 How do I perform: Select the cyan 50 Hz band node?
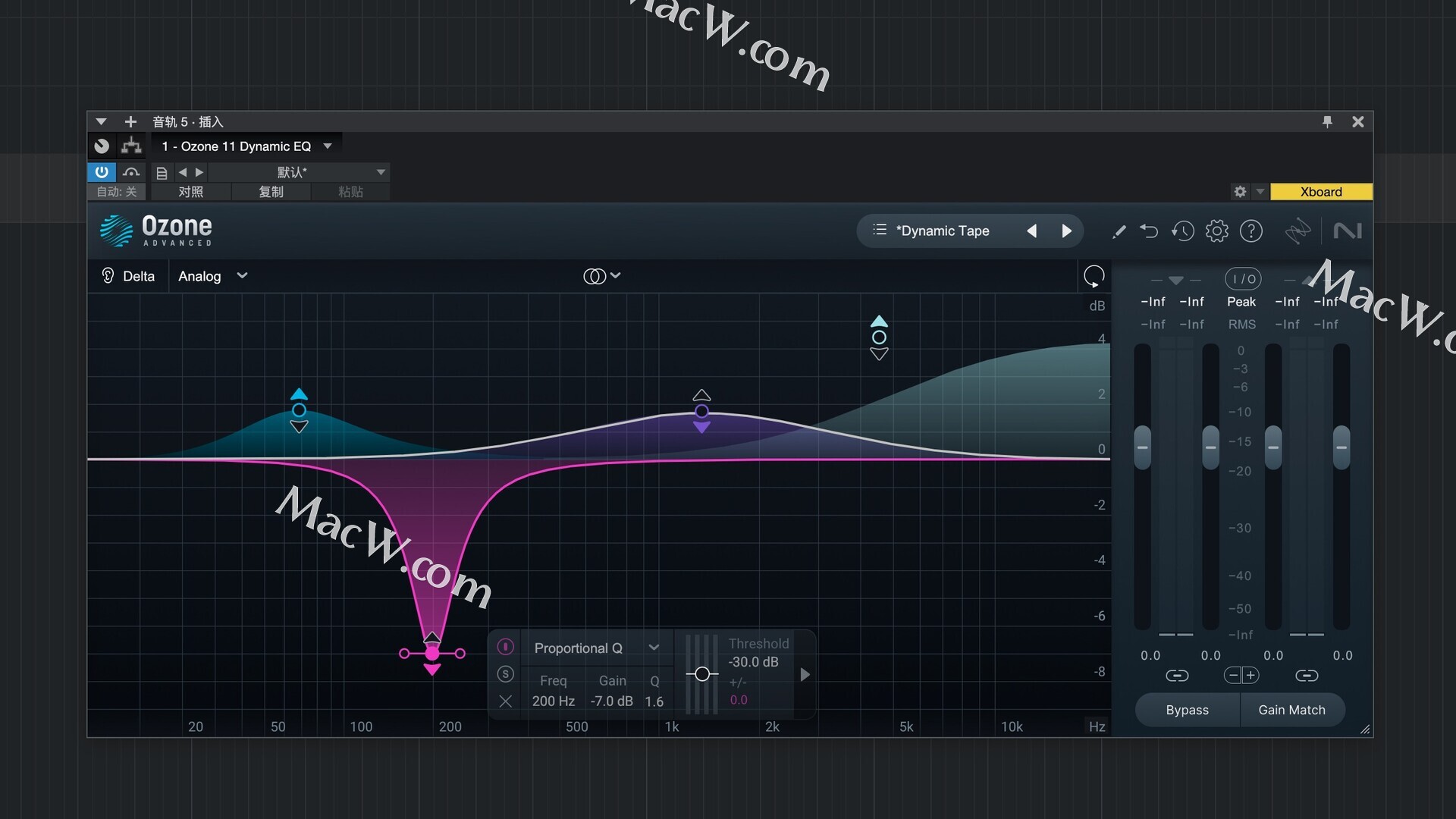point(299,410)
